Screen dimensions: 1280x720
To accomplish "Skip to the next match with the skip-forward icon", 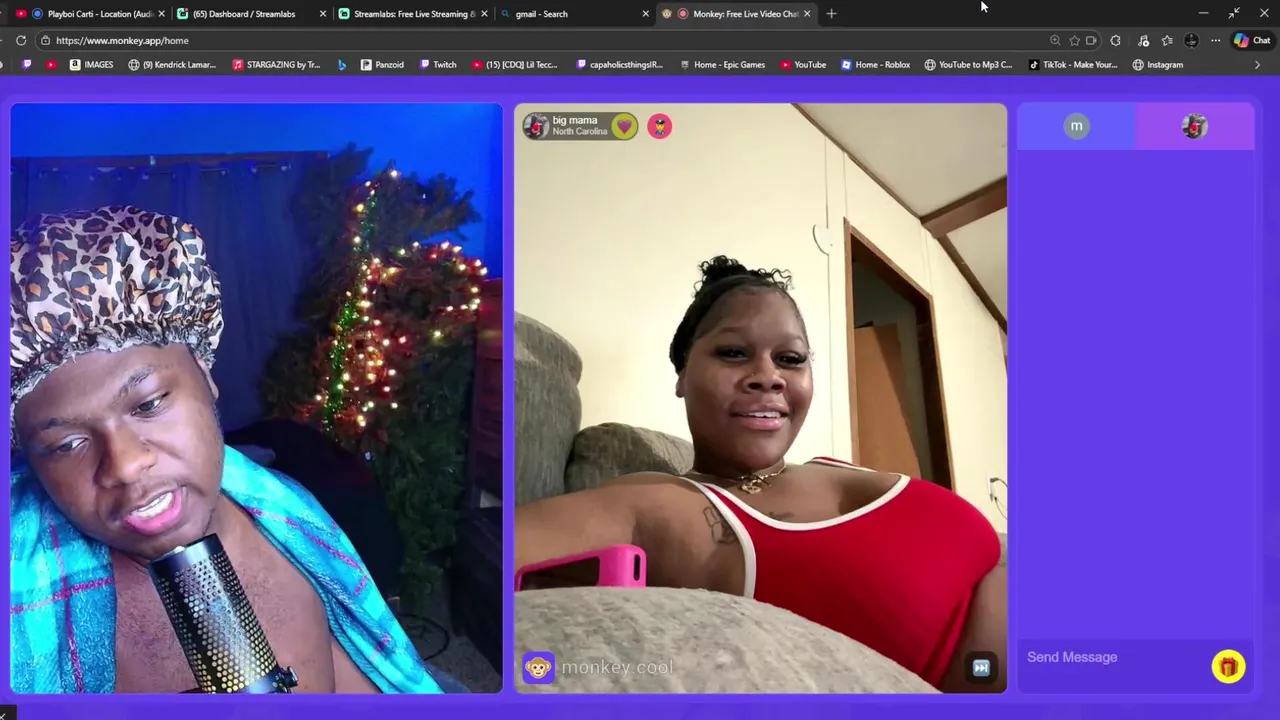I will (x=981, y=668).
